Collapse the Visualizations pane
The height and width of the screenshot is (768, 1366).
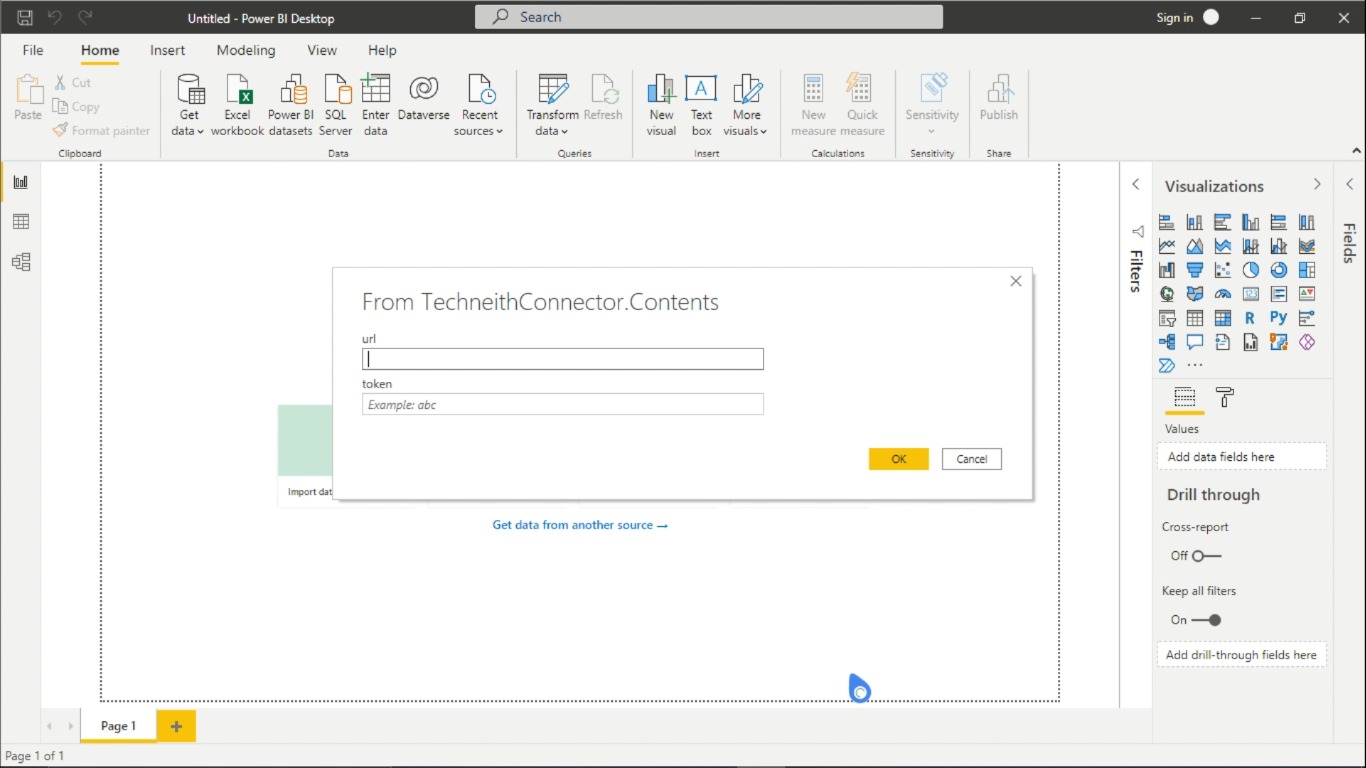1317,185
